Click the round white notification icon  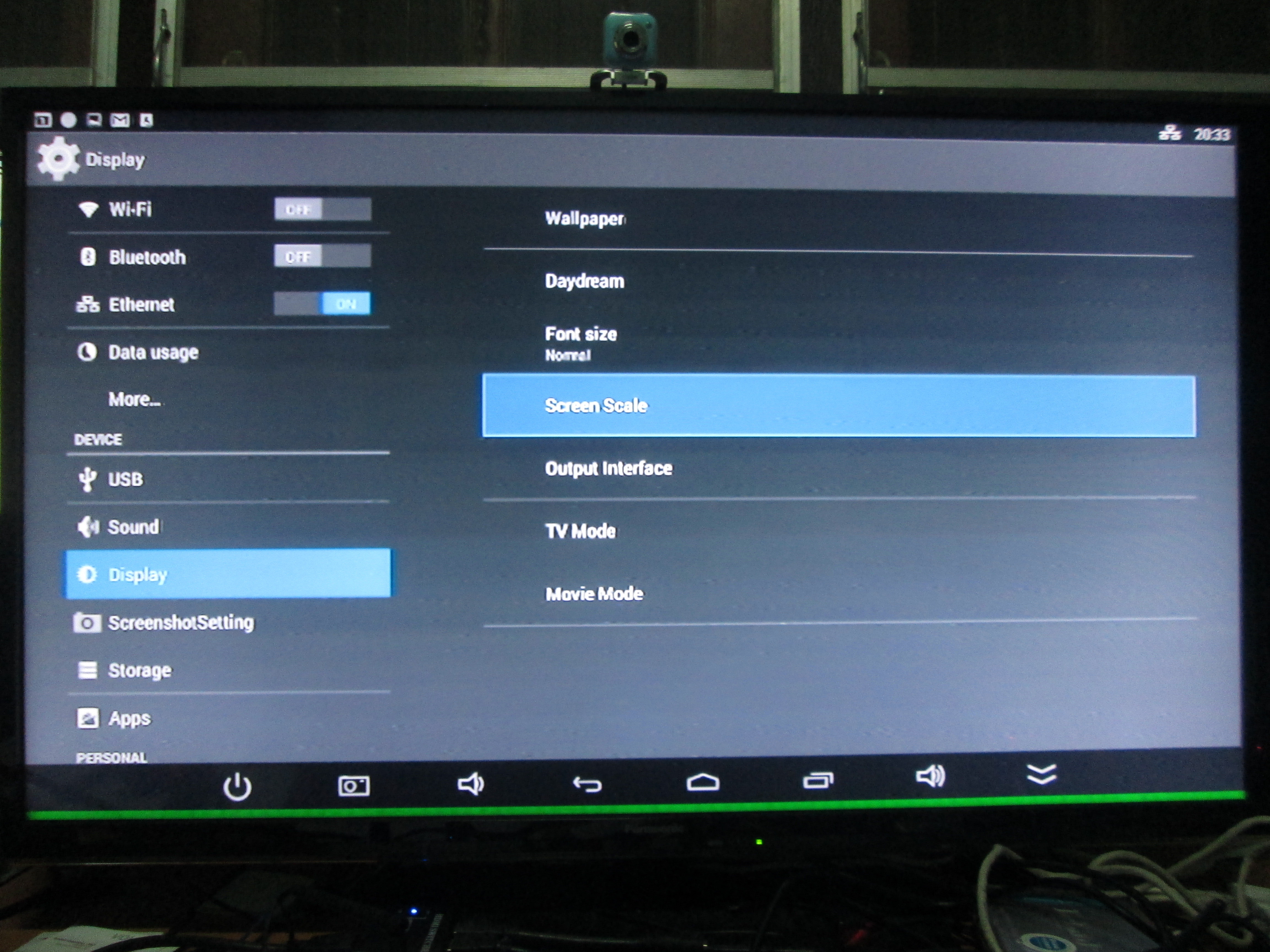68,120
